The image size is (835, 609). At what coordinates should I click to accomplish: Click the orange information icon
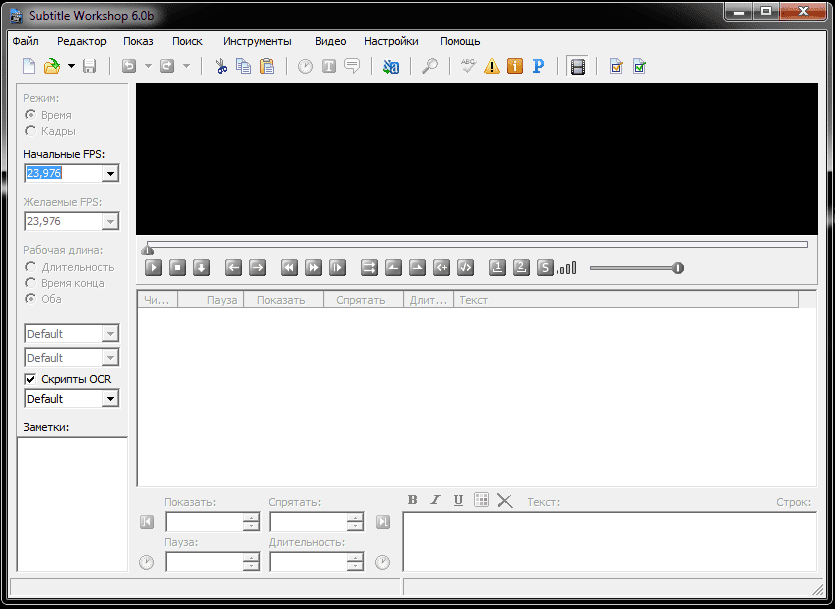click(x=515, y=67)
